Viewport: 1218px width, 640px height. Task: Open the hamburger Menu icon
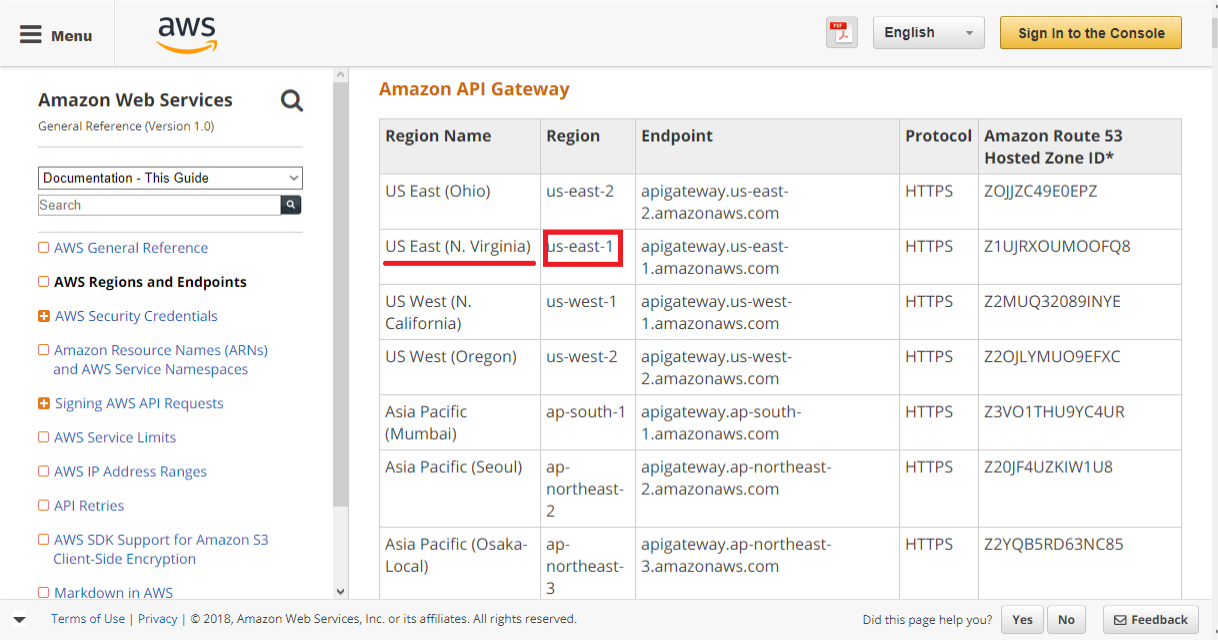point(32,35)
